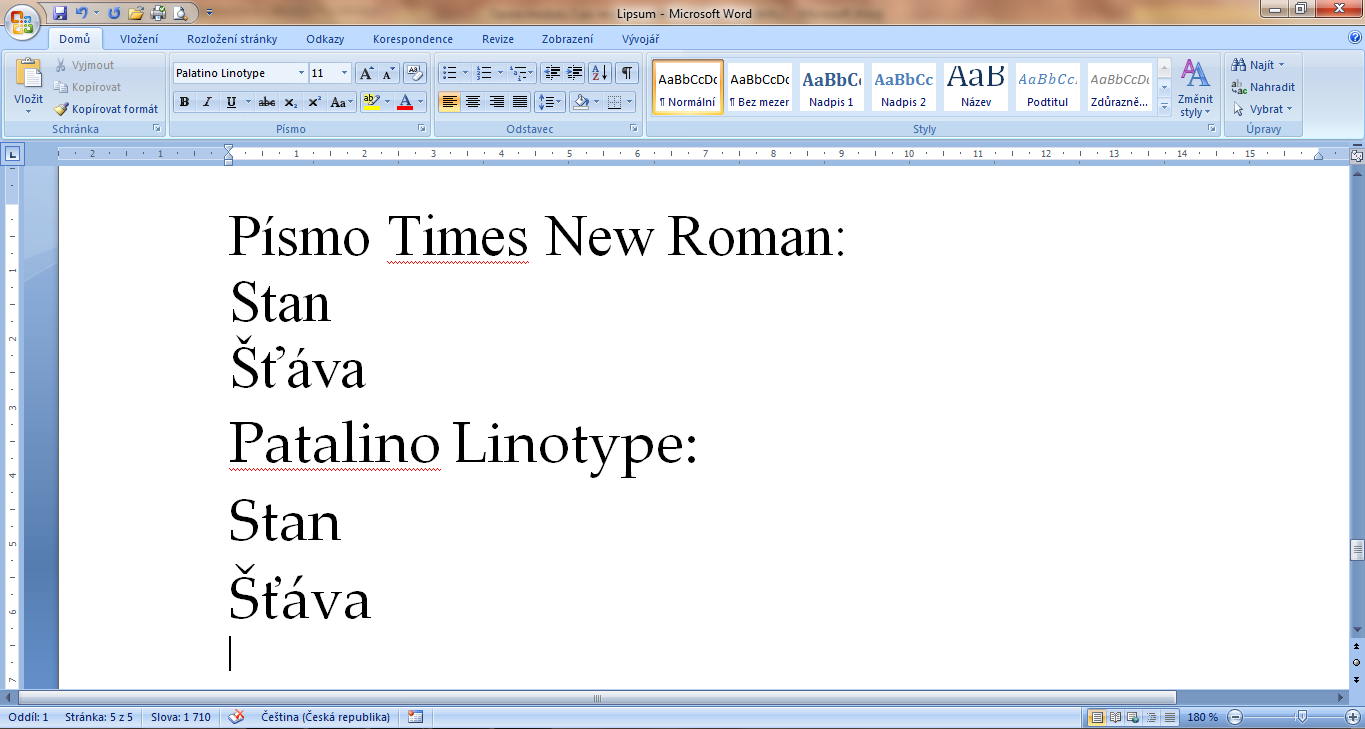Open the Rozložení stránky tab
The width and height of the screenshot is (1365, 729).
tap(232, 39)
